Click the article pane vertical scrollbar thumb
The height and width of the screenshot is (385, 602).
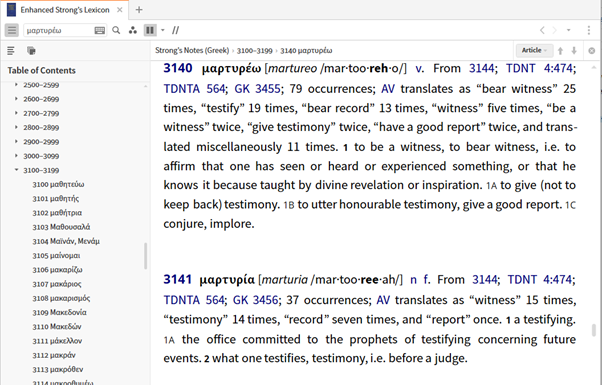(594, 330)
